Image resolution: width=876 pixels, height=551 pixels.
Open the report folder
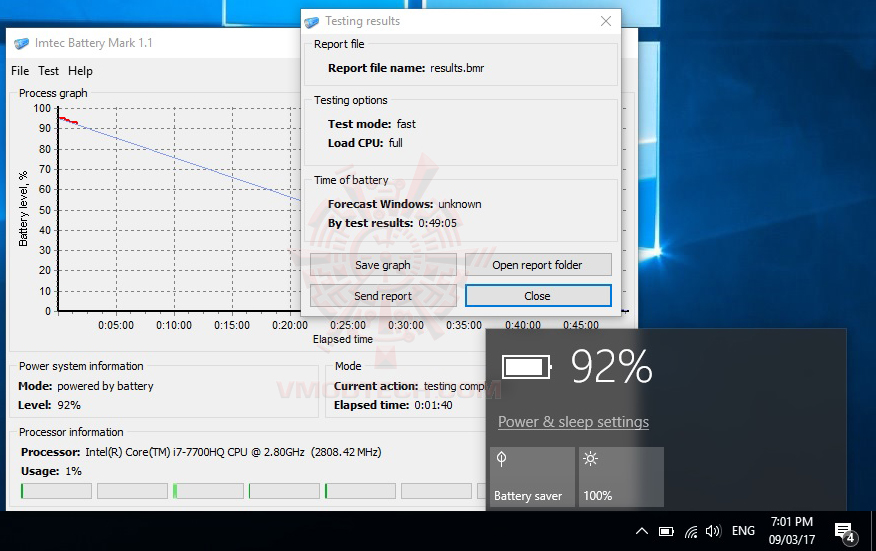537,265
